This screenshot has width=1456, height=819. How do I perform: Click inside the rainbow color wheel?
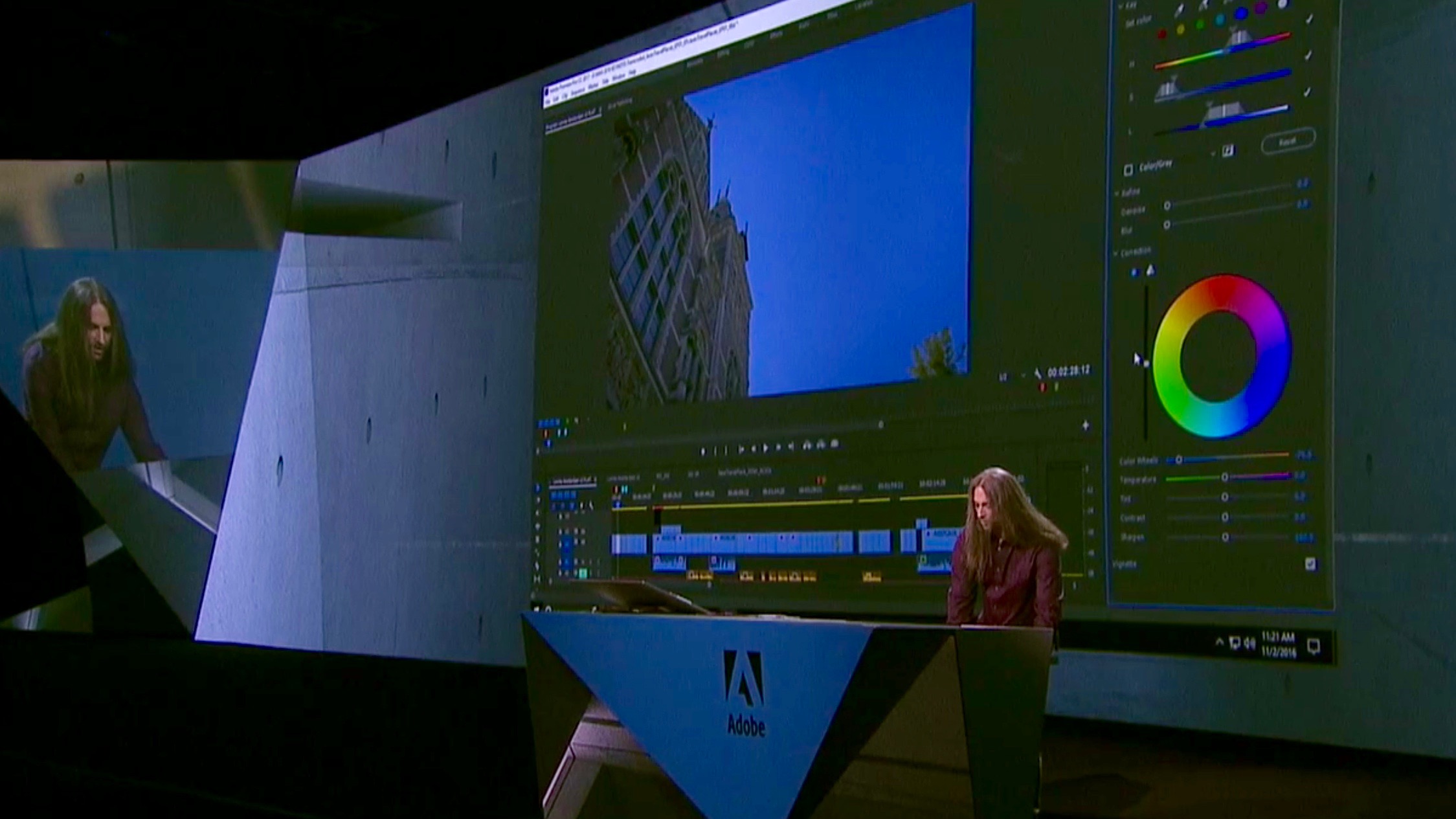pyautogui.click(x=1222, y=357)
